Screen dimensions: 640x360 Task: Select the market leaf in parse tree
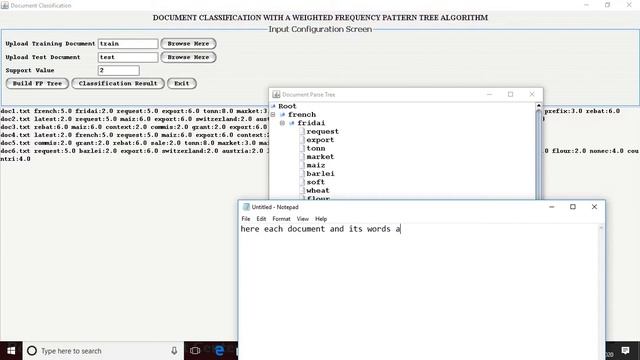pos(320,157)
